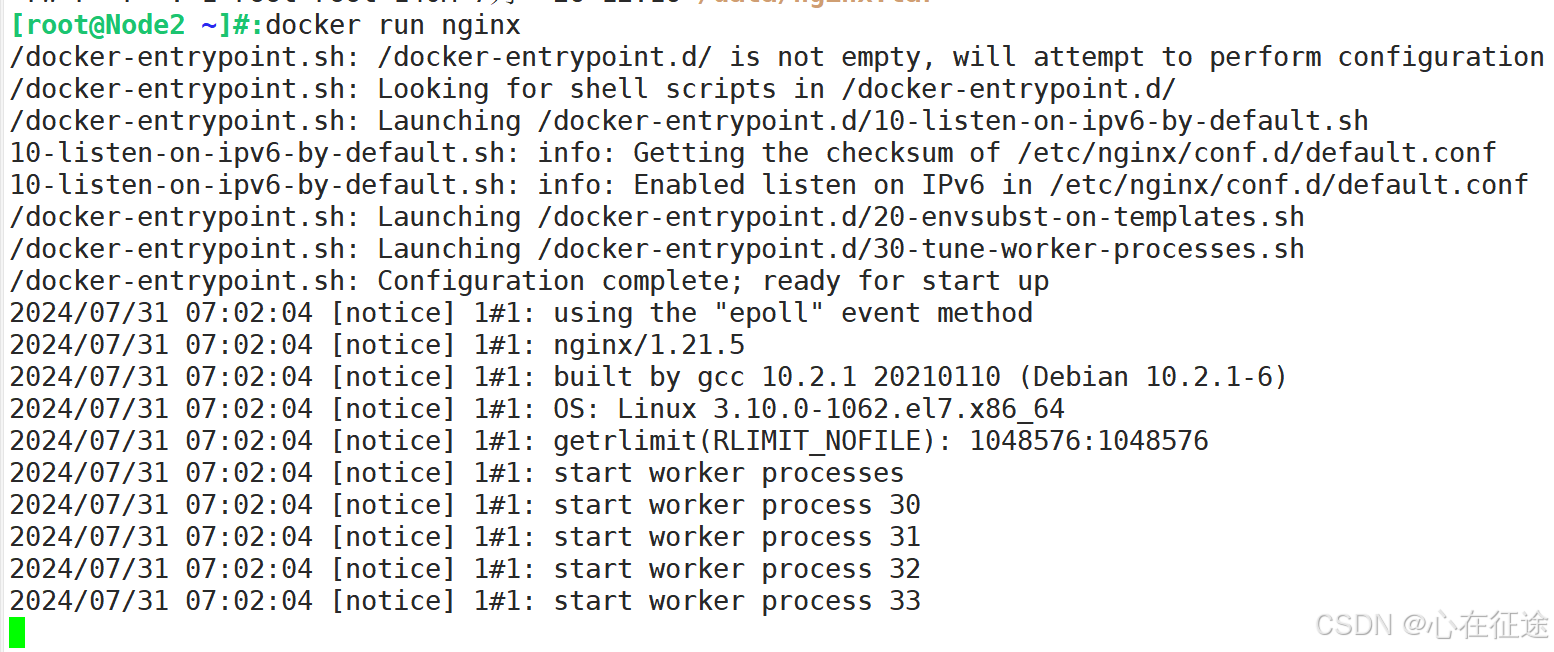Click the "Getting the checksum" info line
This screenshot has width=1554, height=652.
753,153
